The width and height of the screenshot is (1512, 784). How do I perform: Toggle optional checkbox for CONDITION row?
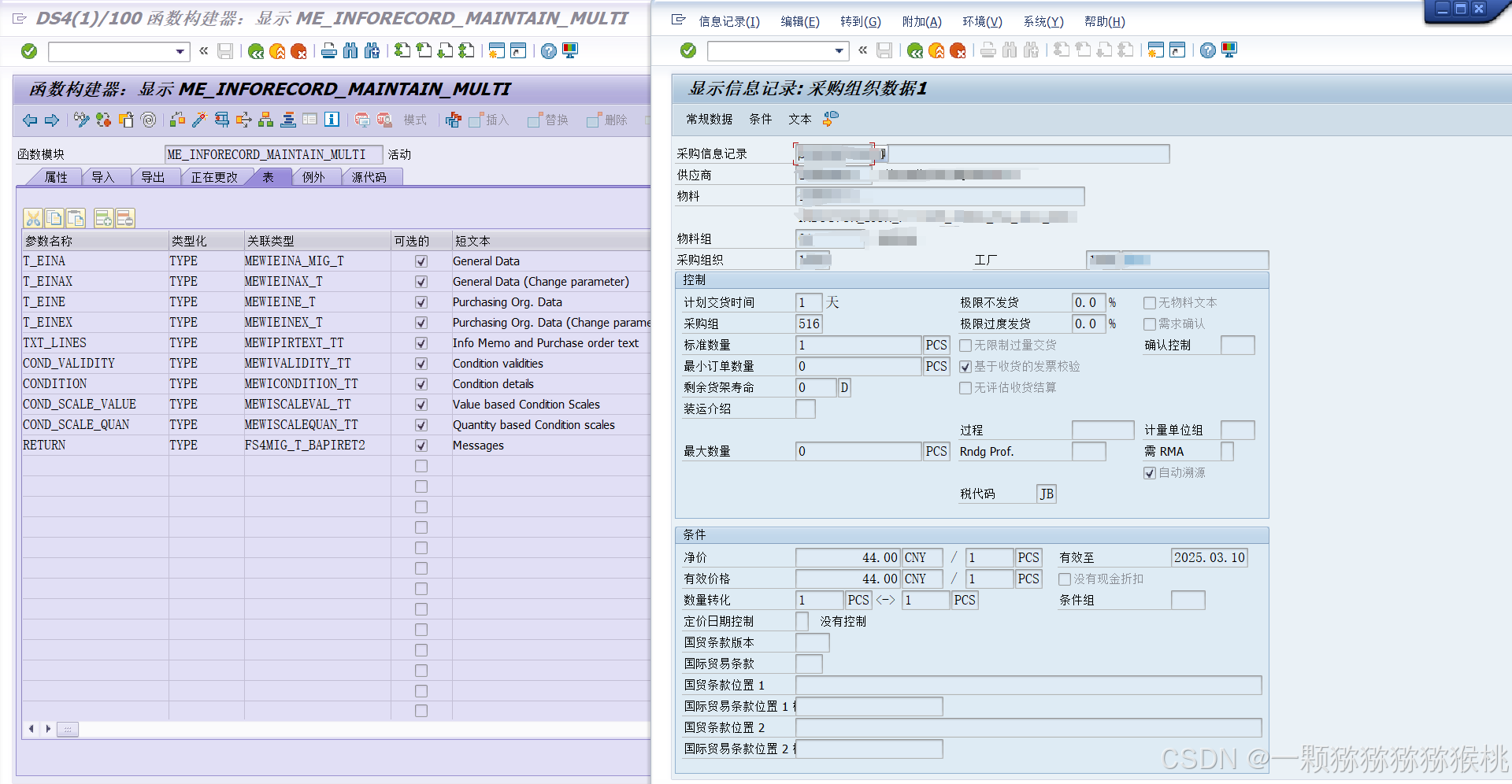[421, 384]
